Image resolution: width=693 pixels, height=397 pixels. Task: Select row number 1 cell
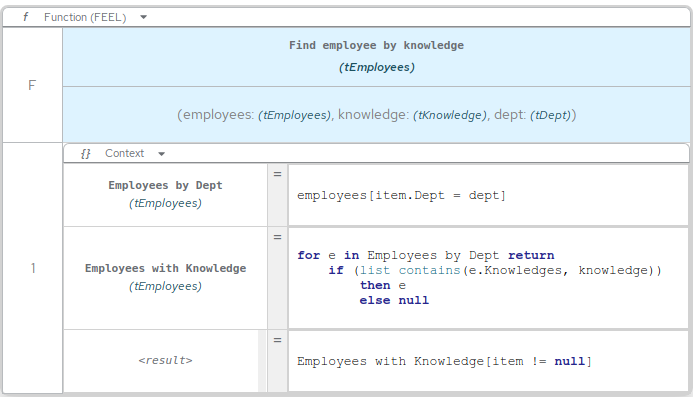click(x=32, y=268)
